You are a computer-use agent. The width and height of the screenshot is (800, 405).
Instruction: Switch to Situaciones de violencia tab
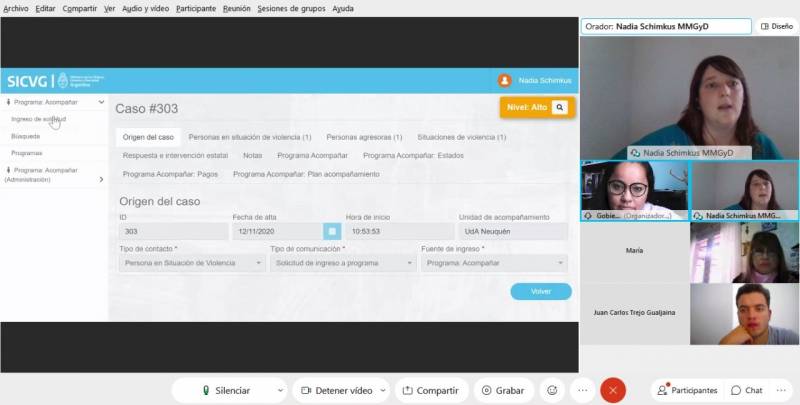click(x=462, y=137)
